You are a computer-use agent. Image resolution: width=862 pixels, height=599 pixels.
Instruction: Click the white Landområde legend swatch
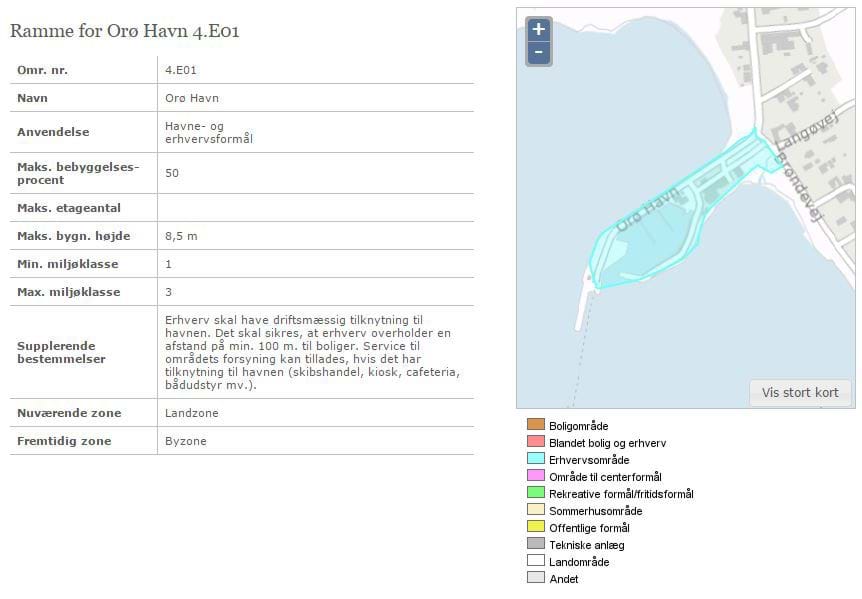click(535, 562)
